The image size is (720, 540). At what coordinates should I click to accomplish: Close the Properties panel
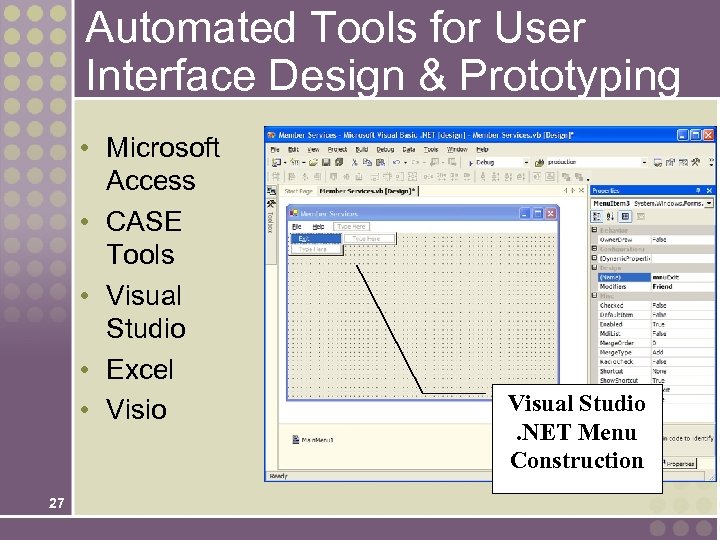709,190
